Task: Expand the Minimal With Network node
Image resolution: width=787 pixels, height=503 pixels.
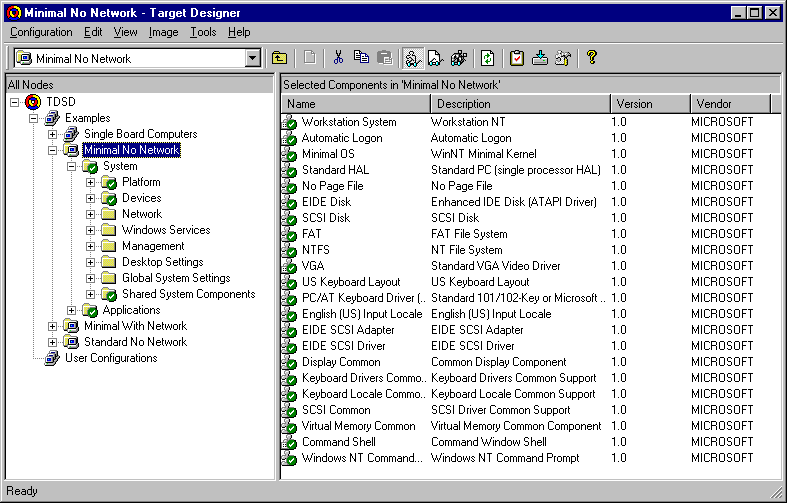Action: 53,326
